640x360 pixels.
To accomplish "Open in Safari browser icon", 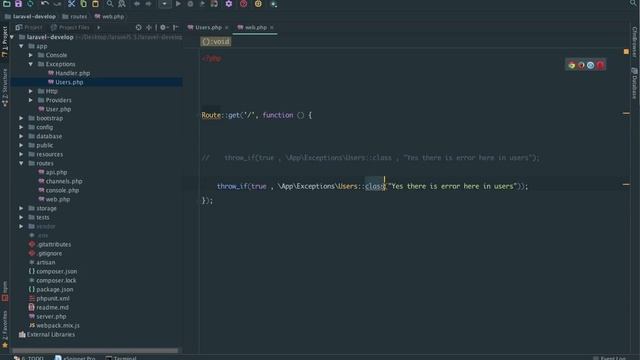I will pos(591,65).
